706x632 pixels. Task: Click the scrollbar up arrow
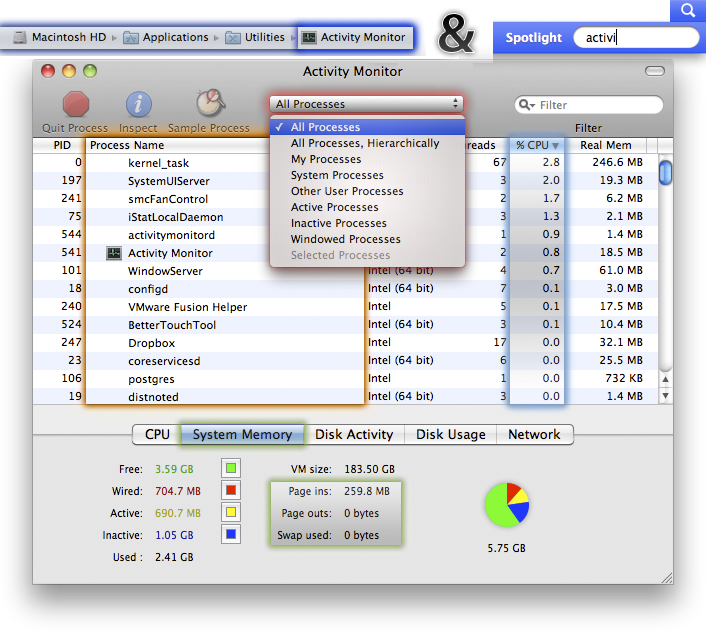tap(665, 379)
